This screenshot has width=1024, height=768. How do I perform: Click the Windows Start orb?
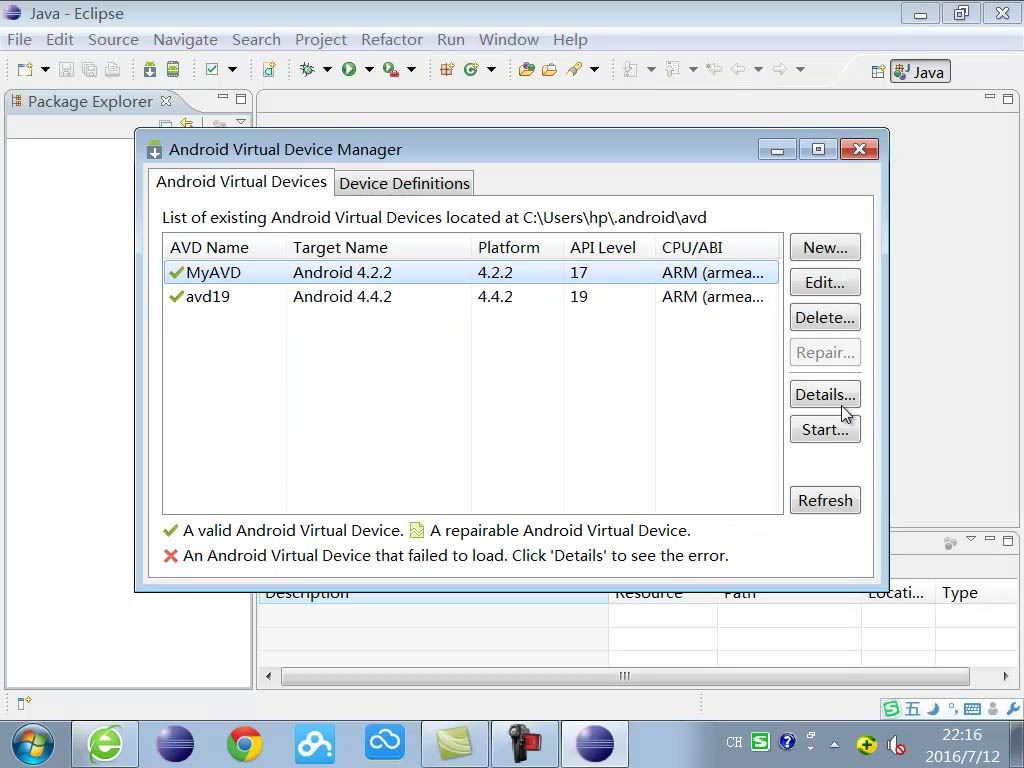click(33, 744)
